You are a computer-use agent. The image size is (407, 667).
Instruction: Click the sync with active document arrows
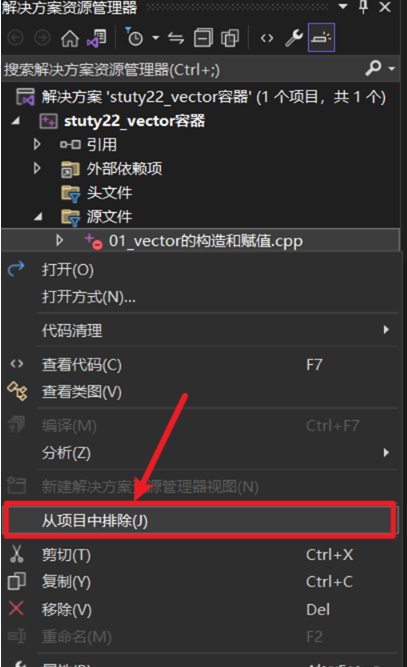[176, 38]
